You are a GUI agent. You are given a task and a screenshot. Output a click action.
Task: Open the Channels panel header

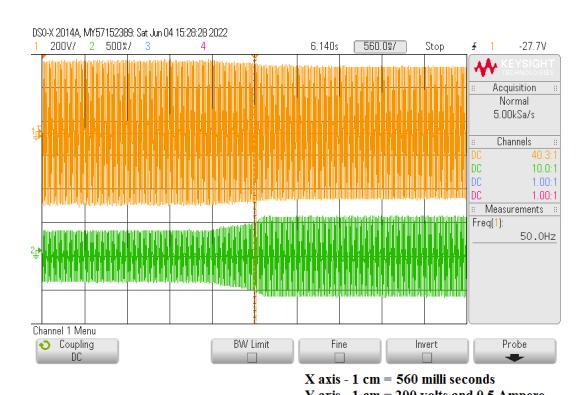pos(514,142)
